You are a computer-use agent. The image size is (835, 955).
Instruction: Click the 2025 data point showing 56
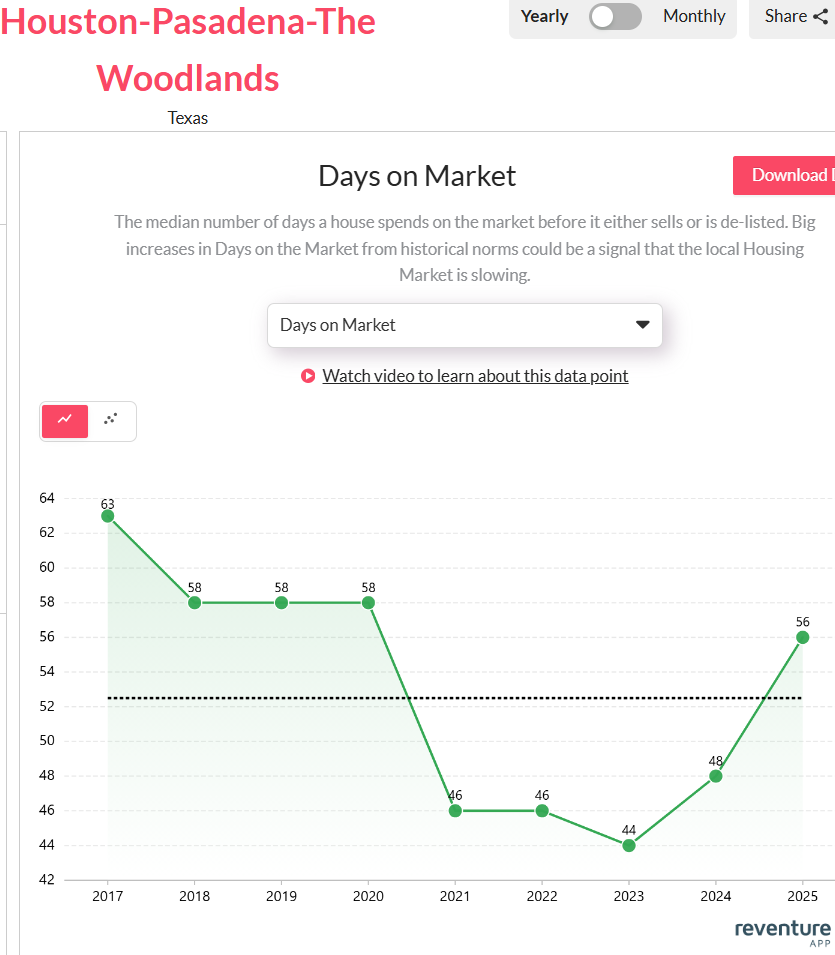[x=802, y=636]
